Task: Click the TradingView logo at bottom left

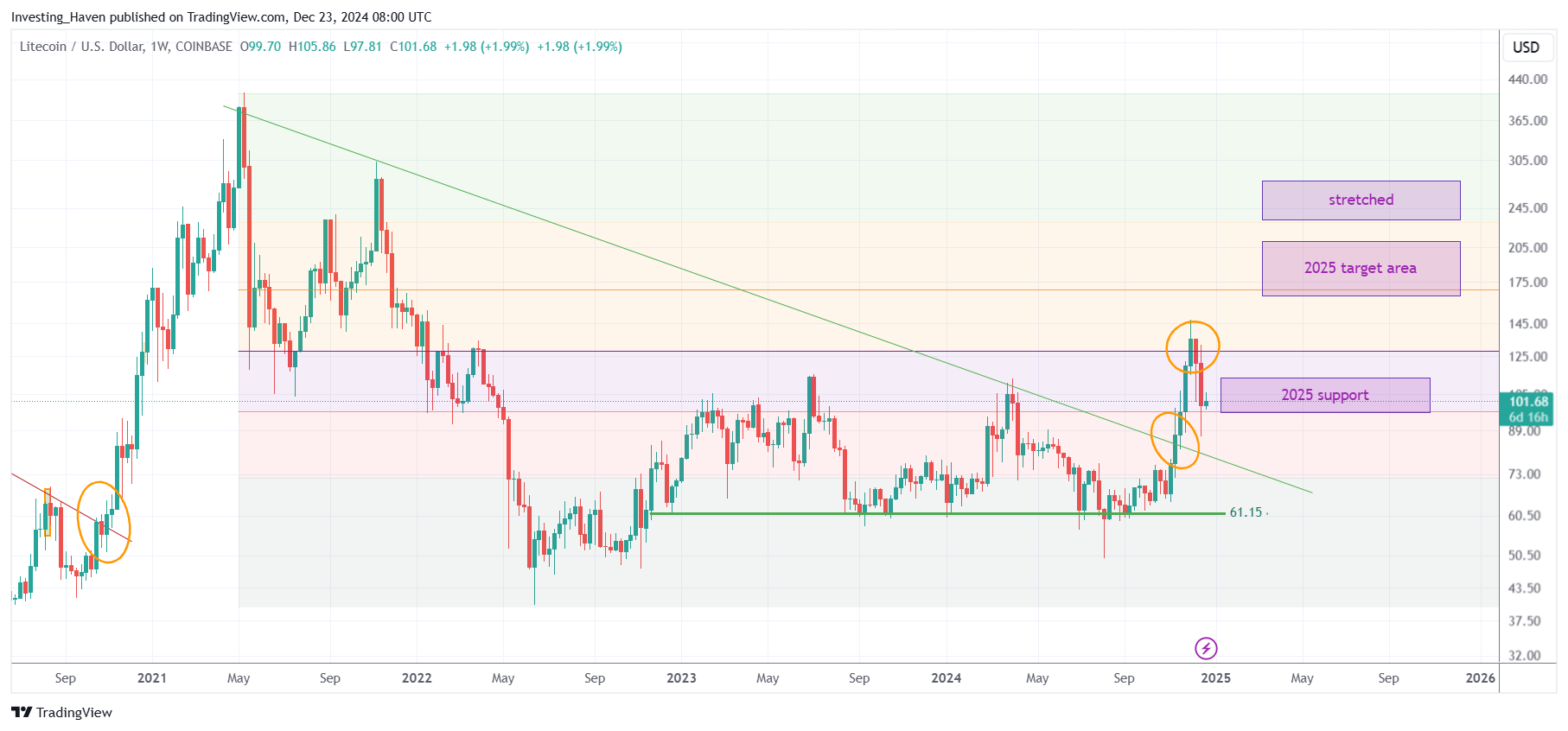Action: 61,712
